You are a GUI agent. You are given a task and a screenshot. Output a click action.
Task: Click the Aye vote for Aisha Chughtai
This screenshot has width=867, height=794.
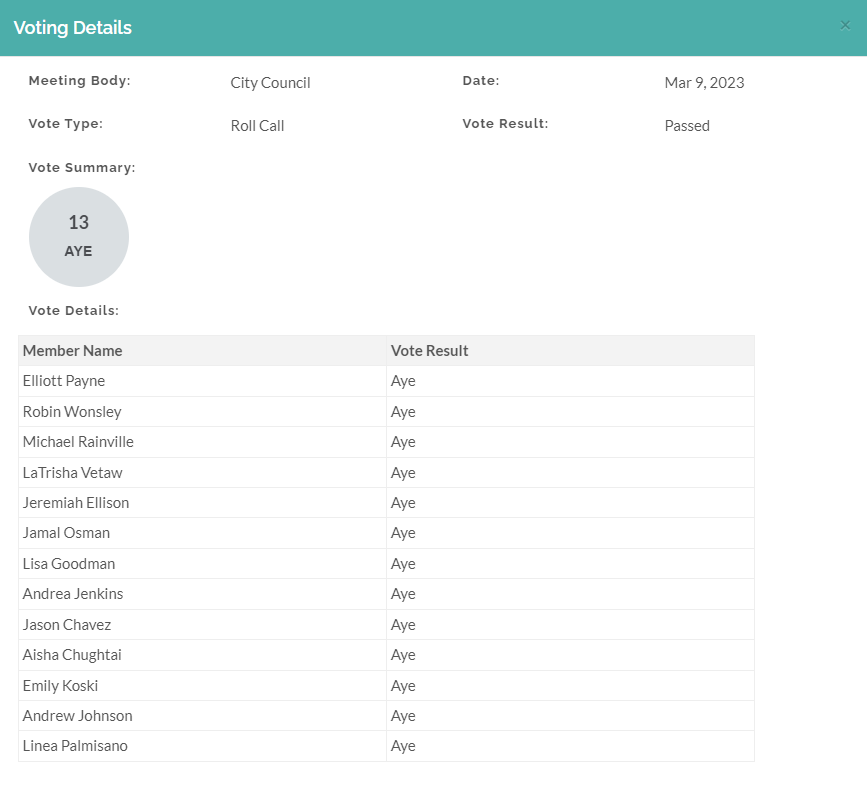(403, 655)
